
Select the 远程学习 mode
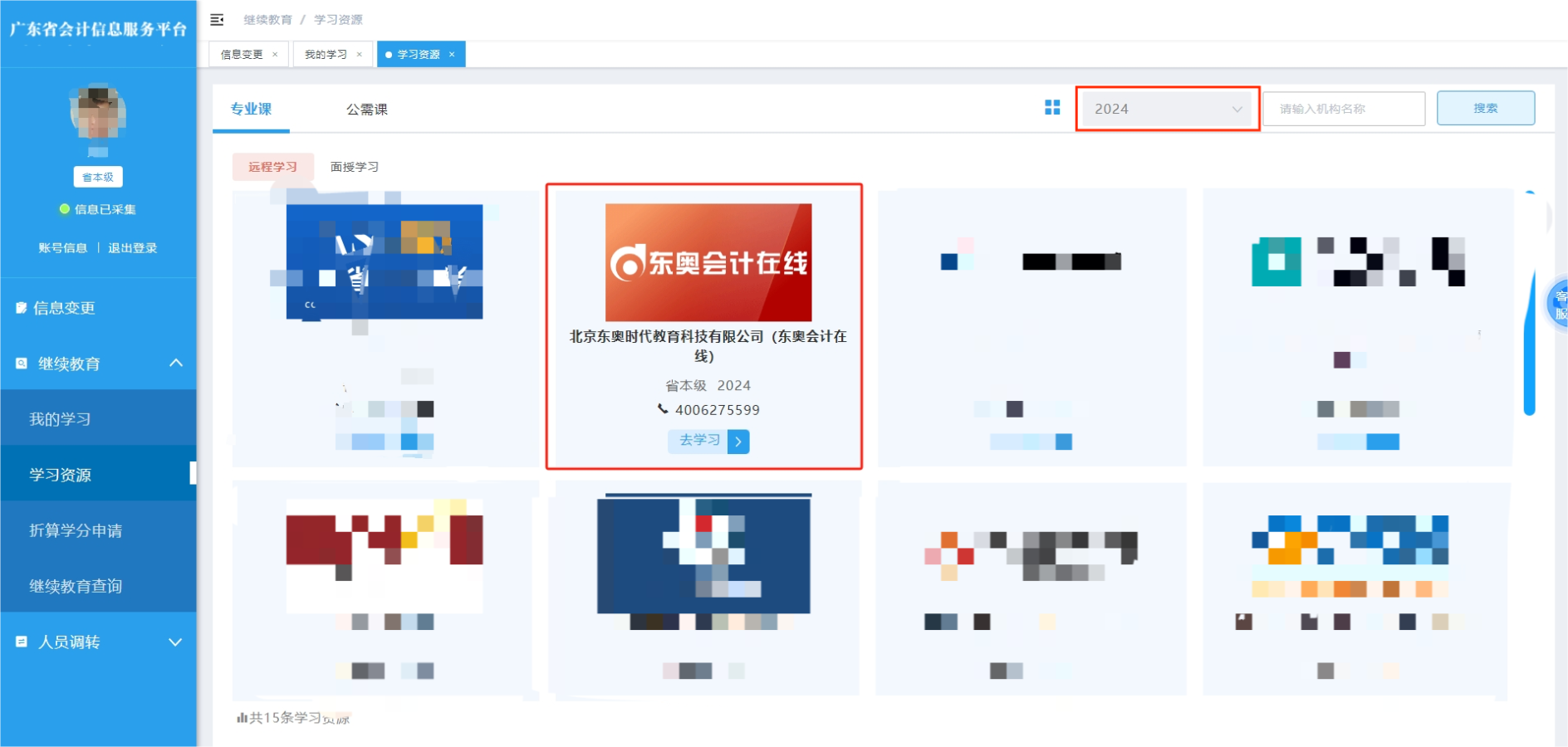272,166
